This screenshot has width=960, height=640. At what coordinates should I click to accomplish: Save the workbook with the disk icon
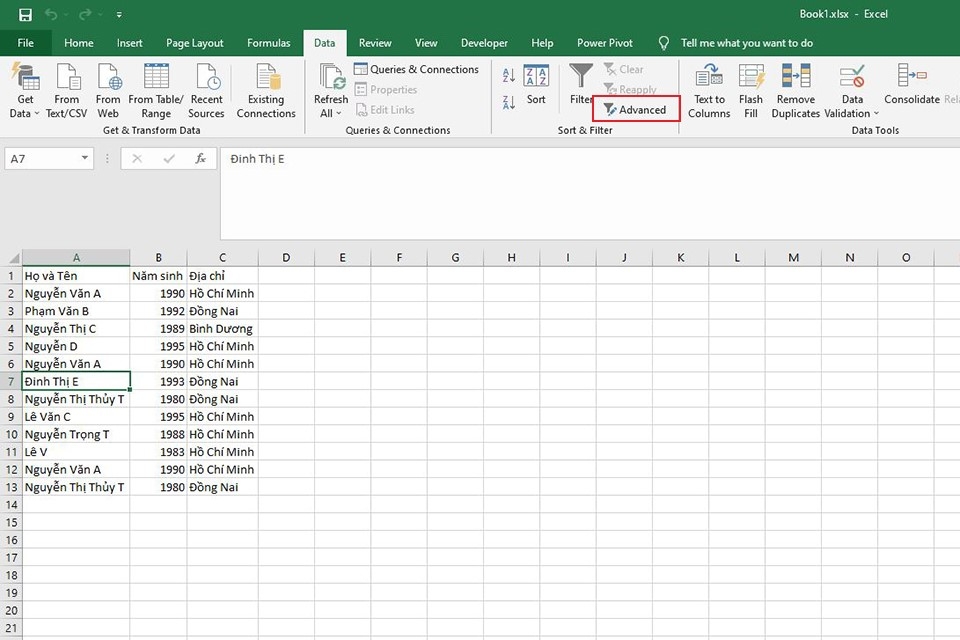tap(25, 15)
